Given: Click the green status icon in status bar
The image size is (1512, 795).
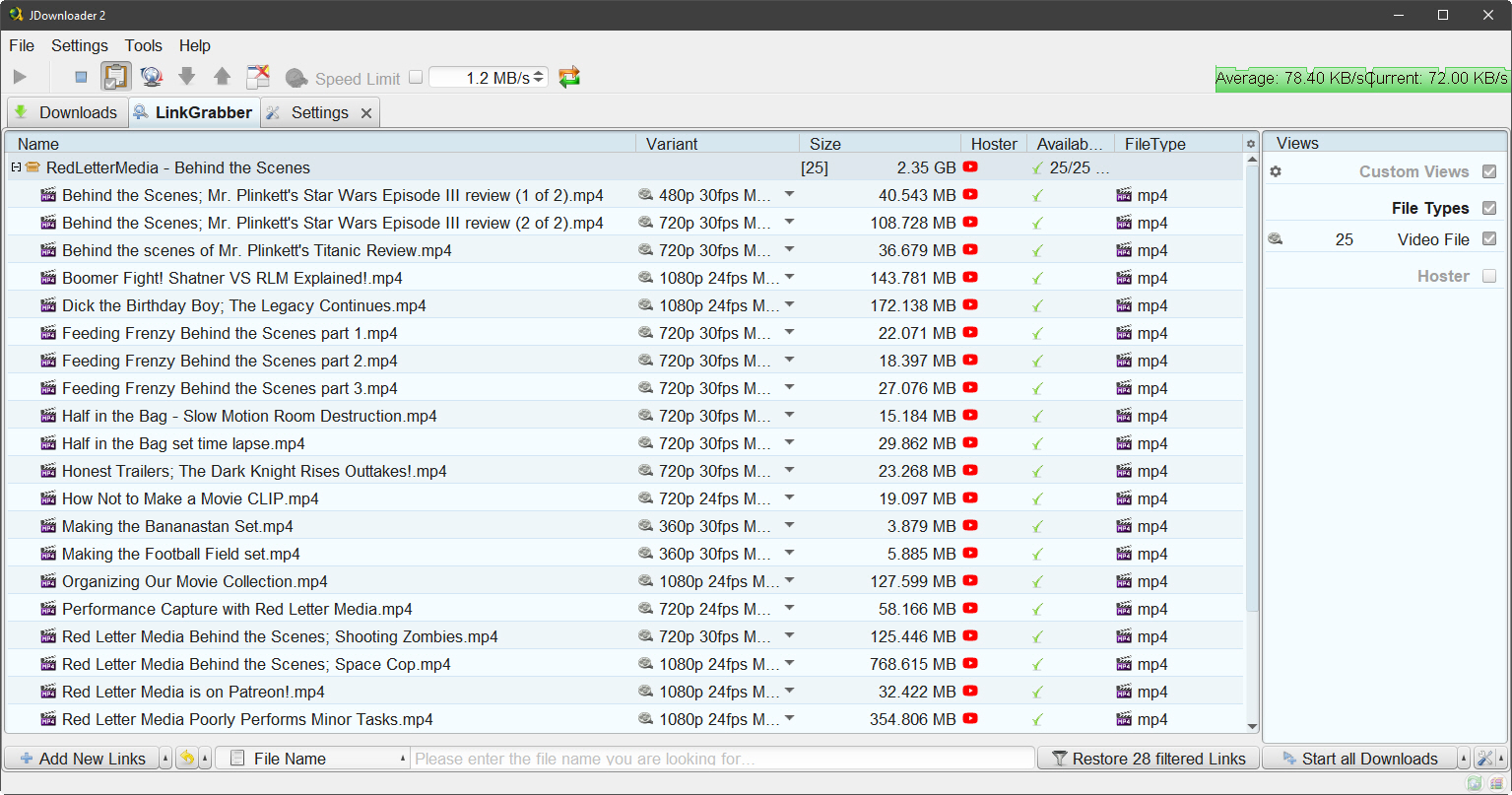Looking at the screenshot, I should 1474,783.
